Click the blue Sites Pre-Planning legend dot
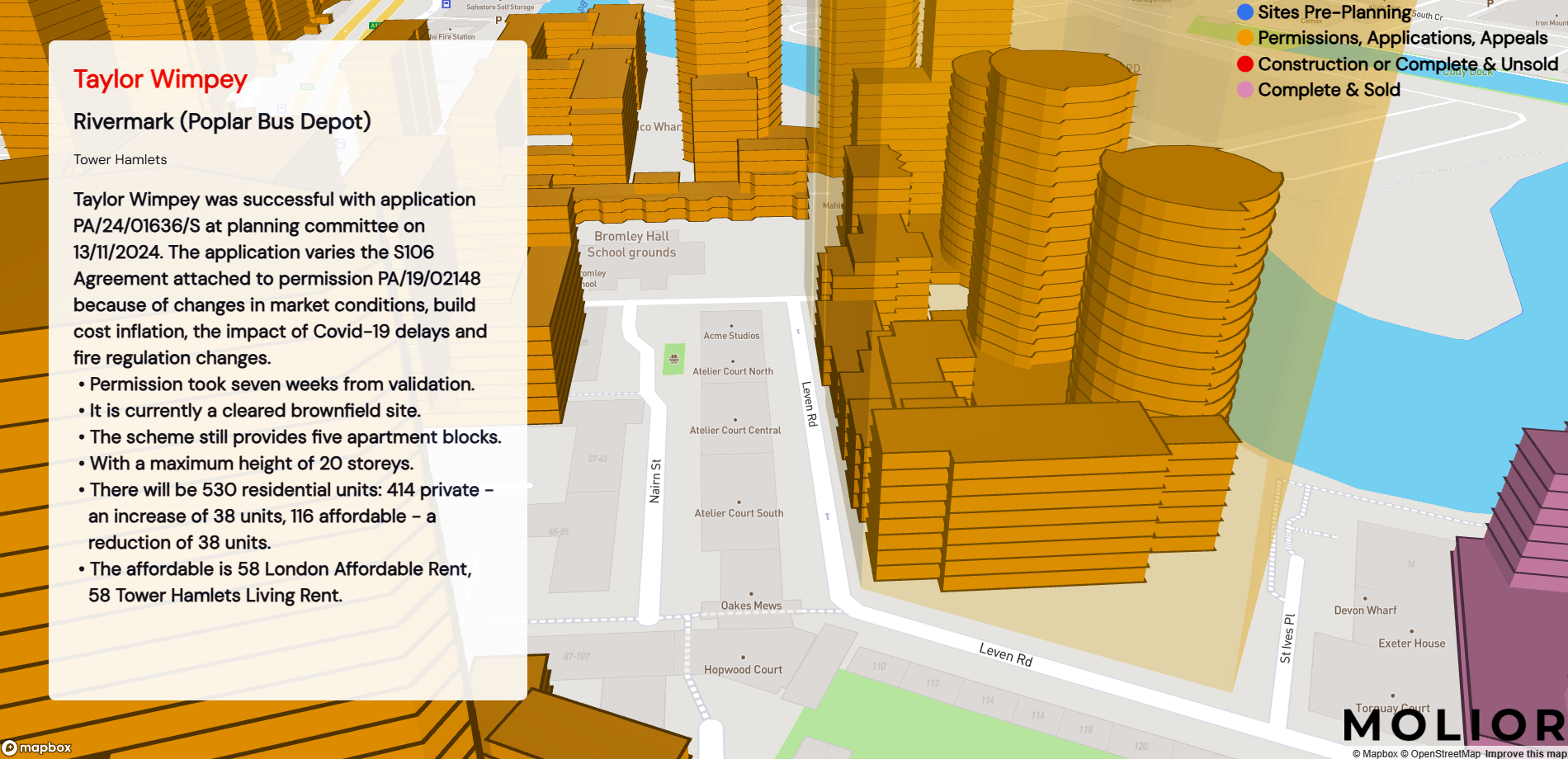1568x759 pixels. click(x=1245, y=12)
